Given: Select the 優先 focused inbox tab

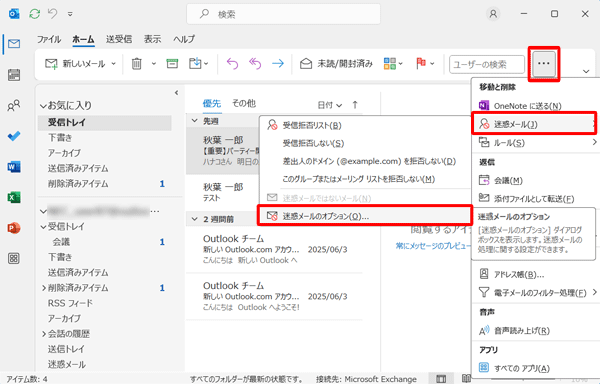Looking at the screenshot, I should pos(212,103).
